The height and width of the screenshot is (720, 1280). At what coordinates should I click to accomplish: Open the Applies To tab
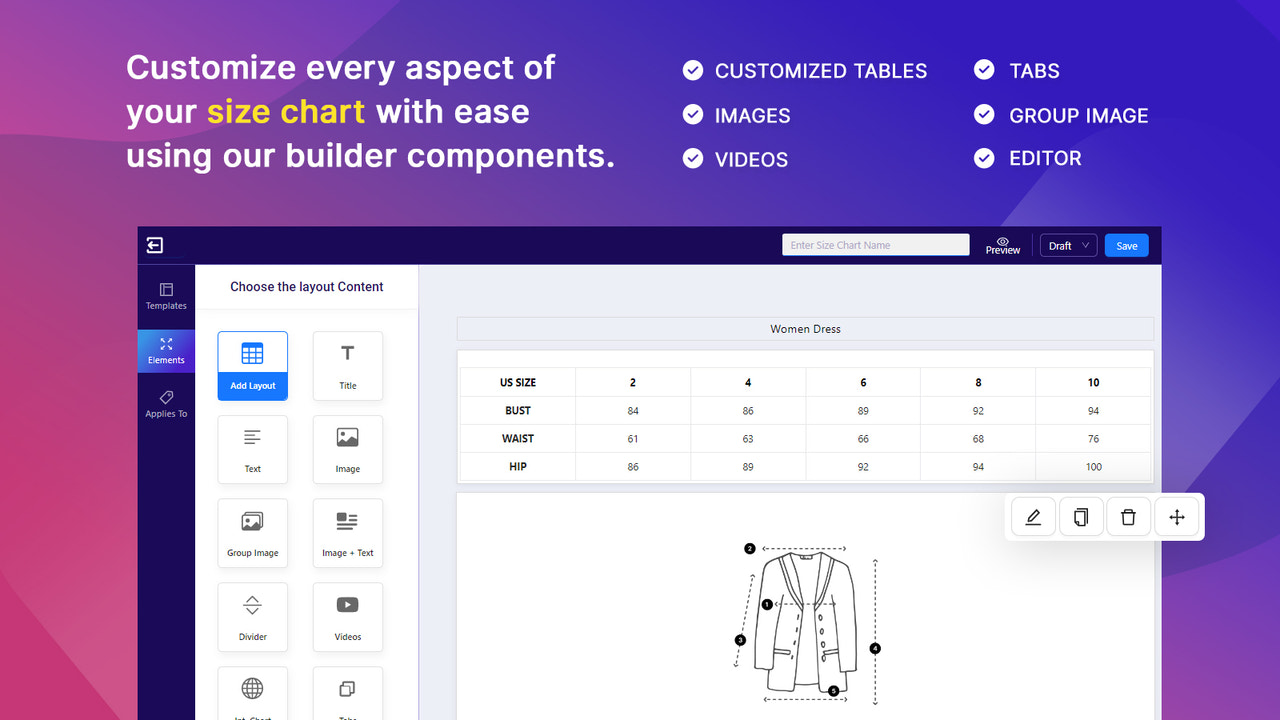click(166, 404)
